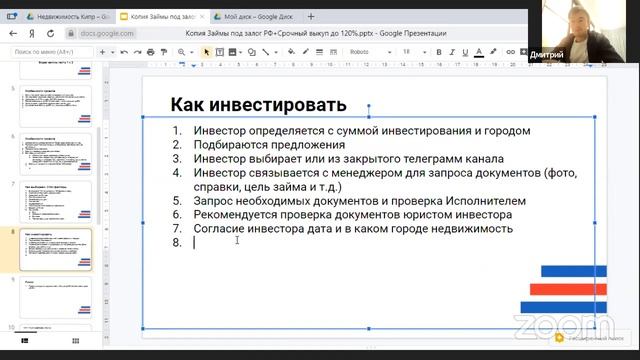The width and height of the screenshot is (640, 360).
Task: Click the Fill color bucket icon
Action: pyautogui.click(x=291, y=51)
